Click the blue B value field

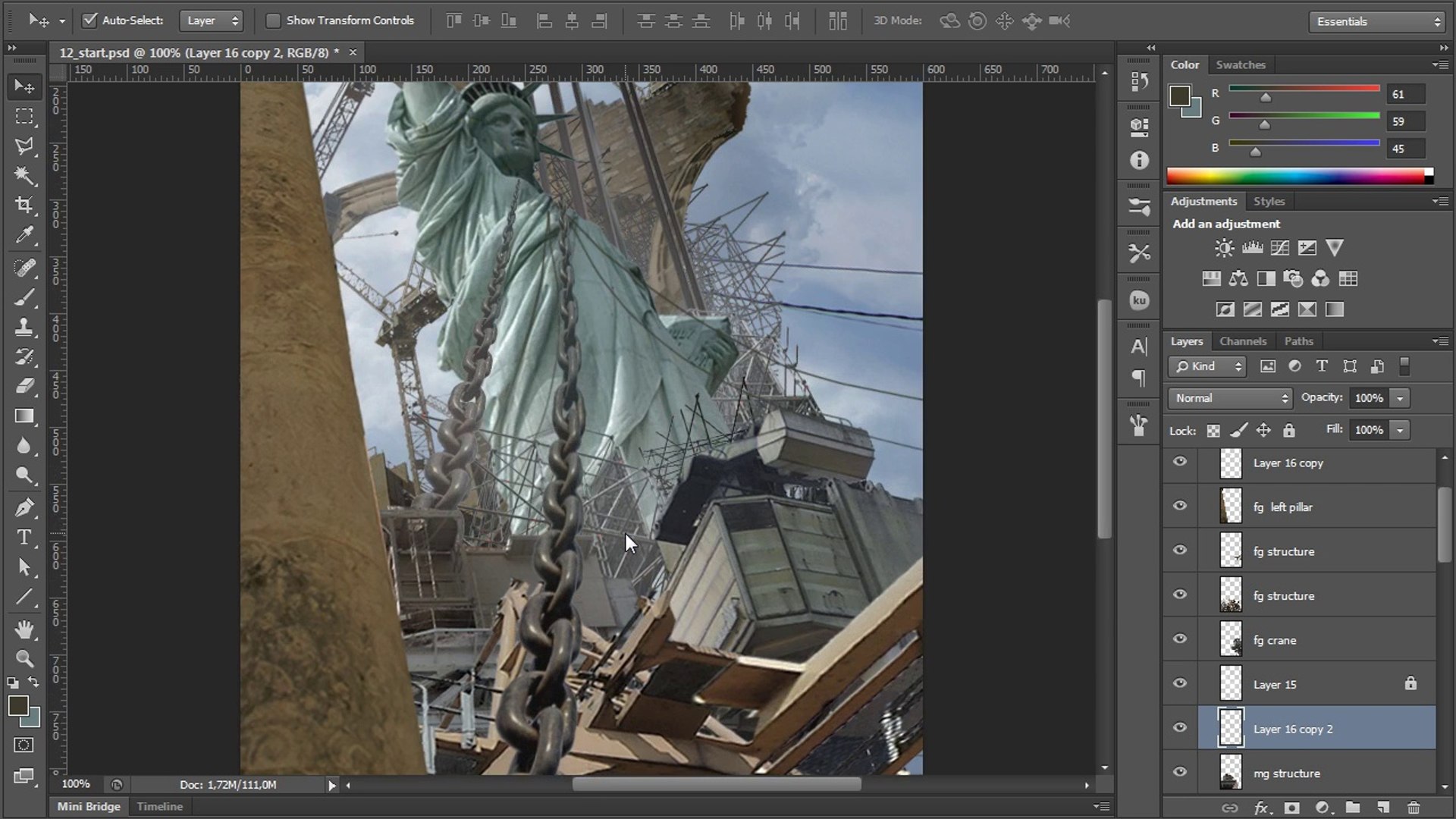[x=1406, y=149]
